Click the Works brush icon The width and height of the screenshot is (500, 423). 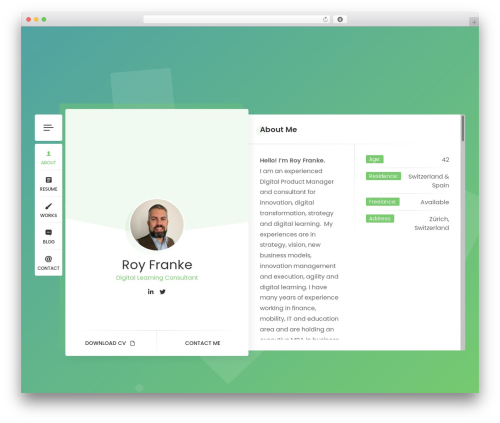(x=49, y=206)
